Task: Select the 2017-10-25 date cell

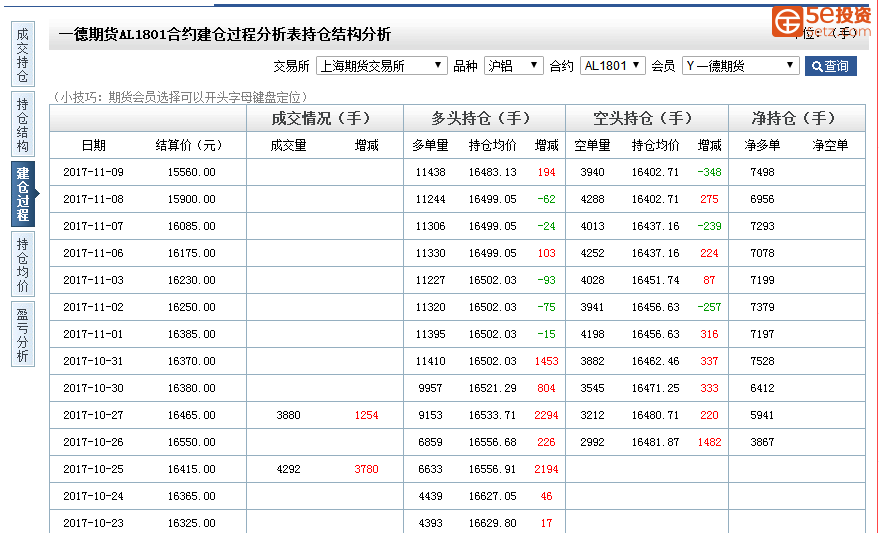Action: pos(94,469)
